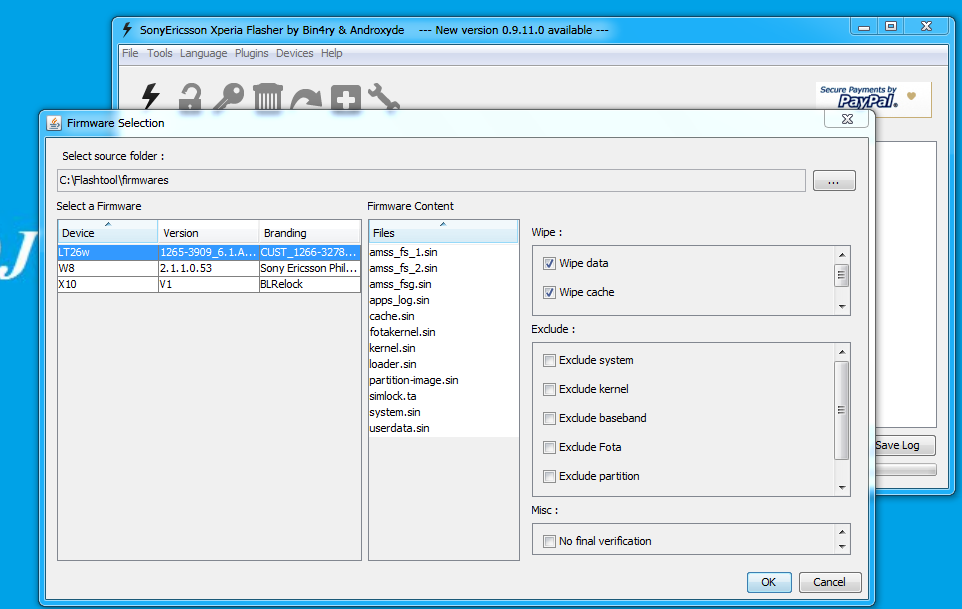Click BLRelock branding cell

click(309, 284)
